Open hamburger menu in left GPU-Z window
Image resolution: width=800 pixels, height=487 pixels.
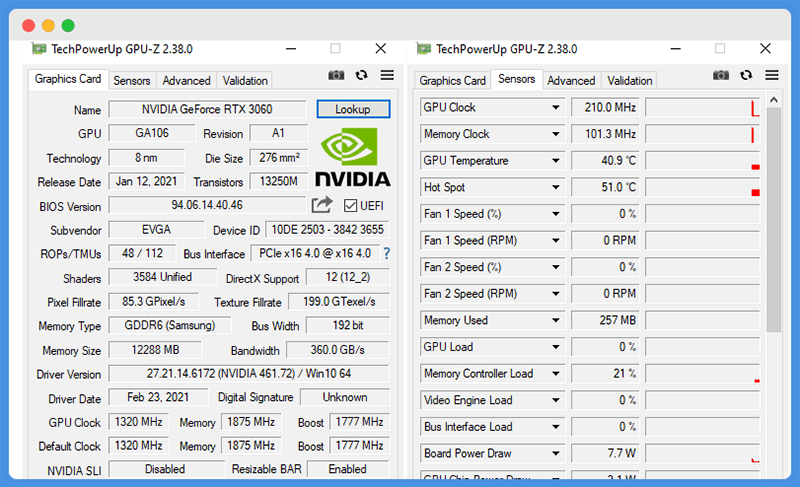coord(387,75)
